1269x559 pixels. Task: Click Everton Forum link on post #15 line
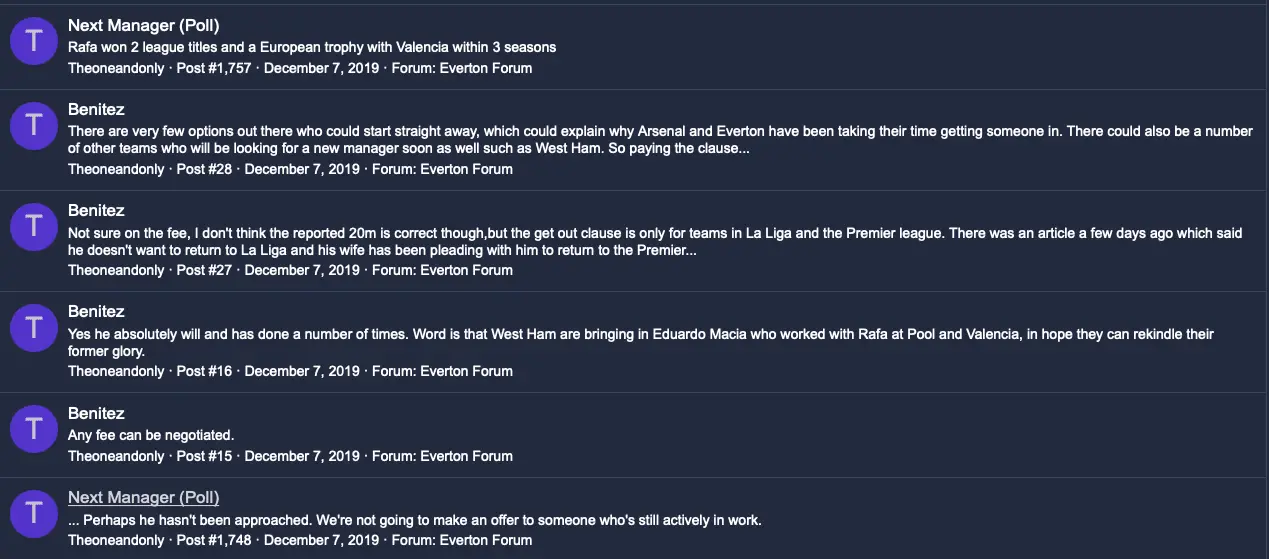pyautogui.click(x=467, y=456)
